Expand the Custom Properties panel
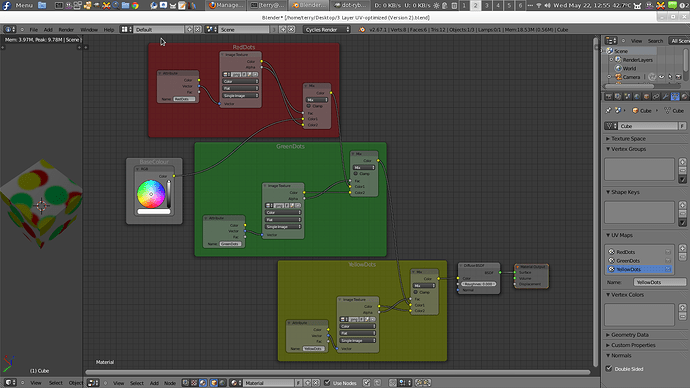Viewport: 690px width, 388px height. point(633,345)
